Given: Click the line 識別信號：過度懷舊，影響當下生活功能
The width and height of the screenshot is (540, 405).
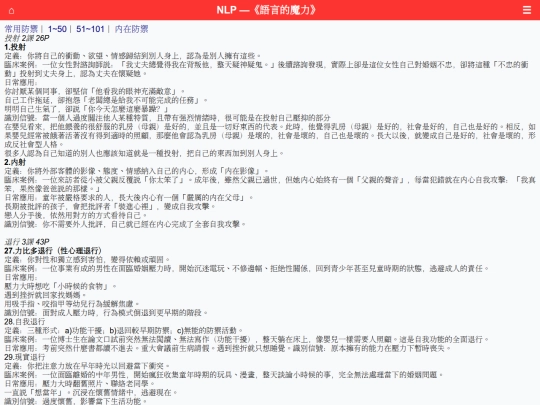Looking at the screenshot, I should coord(75,401).
